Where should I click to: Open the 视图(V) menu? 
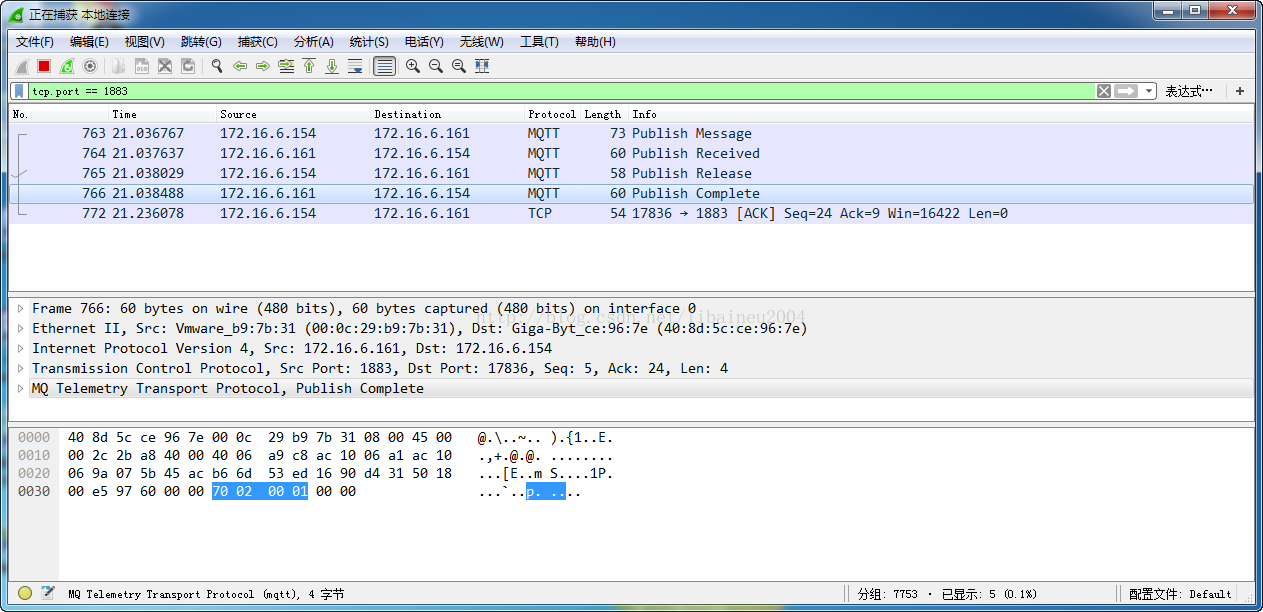coord(144,42)
